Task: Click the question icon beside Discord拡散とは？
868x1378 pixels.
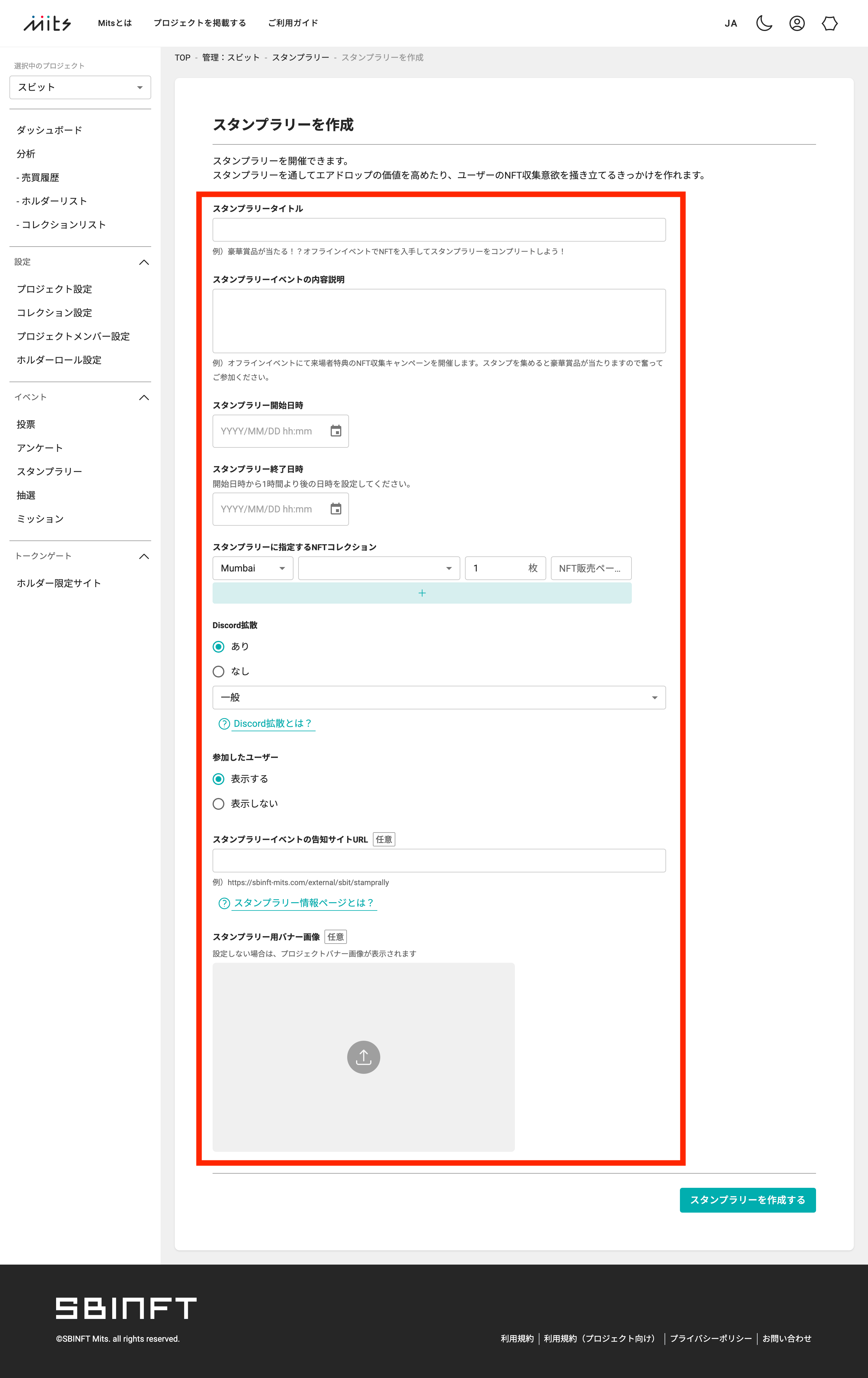Action: click(x=224, y=723)
